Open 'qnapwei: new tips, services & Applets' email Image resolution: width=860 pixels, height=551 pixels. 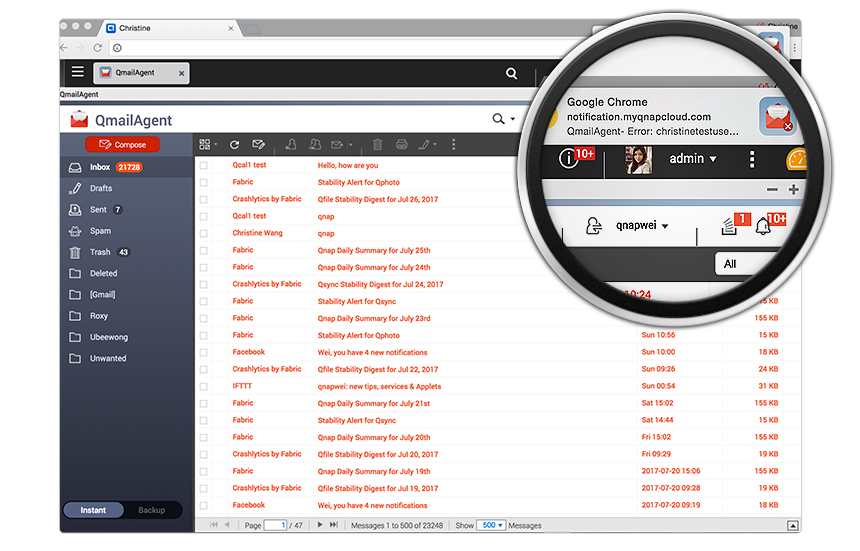[x=380, y=387]
